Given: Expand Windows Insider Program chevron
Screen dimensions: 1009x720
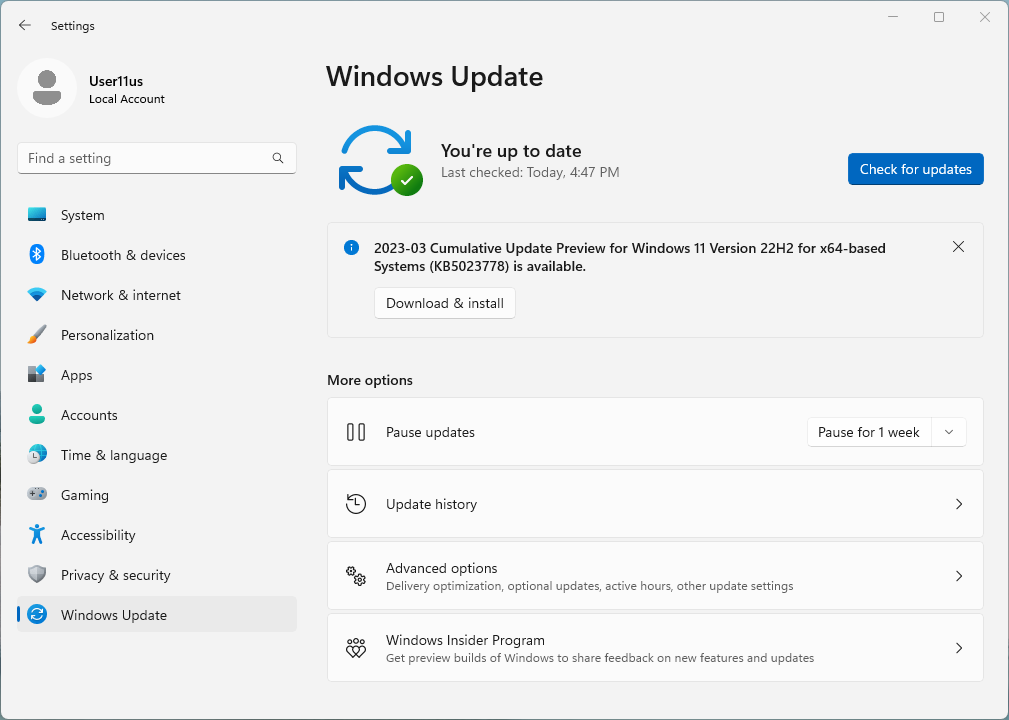Looking at the screenshot, I should point(959,648).
